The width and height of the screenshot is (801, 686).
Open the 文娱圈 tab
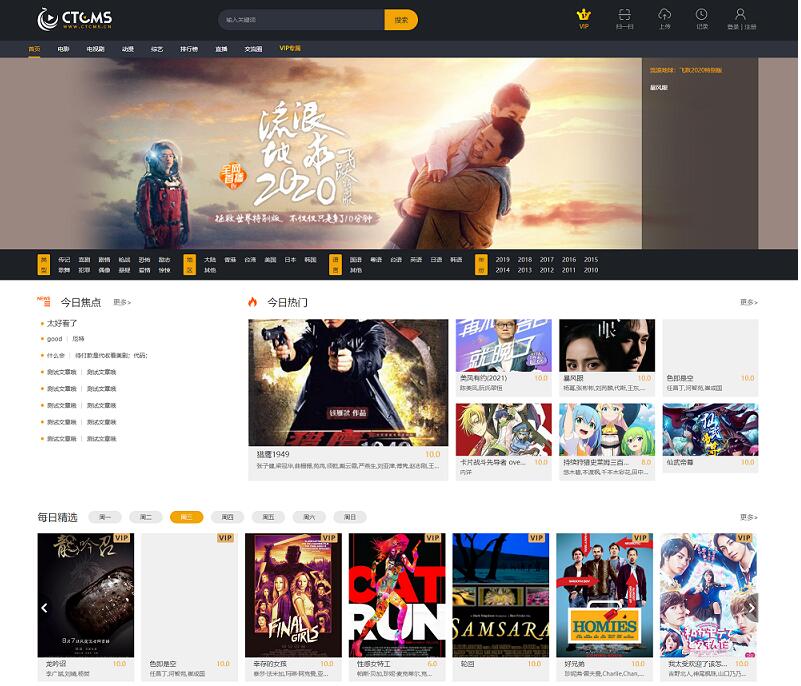(x=253, y=49)
